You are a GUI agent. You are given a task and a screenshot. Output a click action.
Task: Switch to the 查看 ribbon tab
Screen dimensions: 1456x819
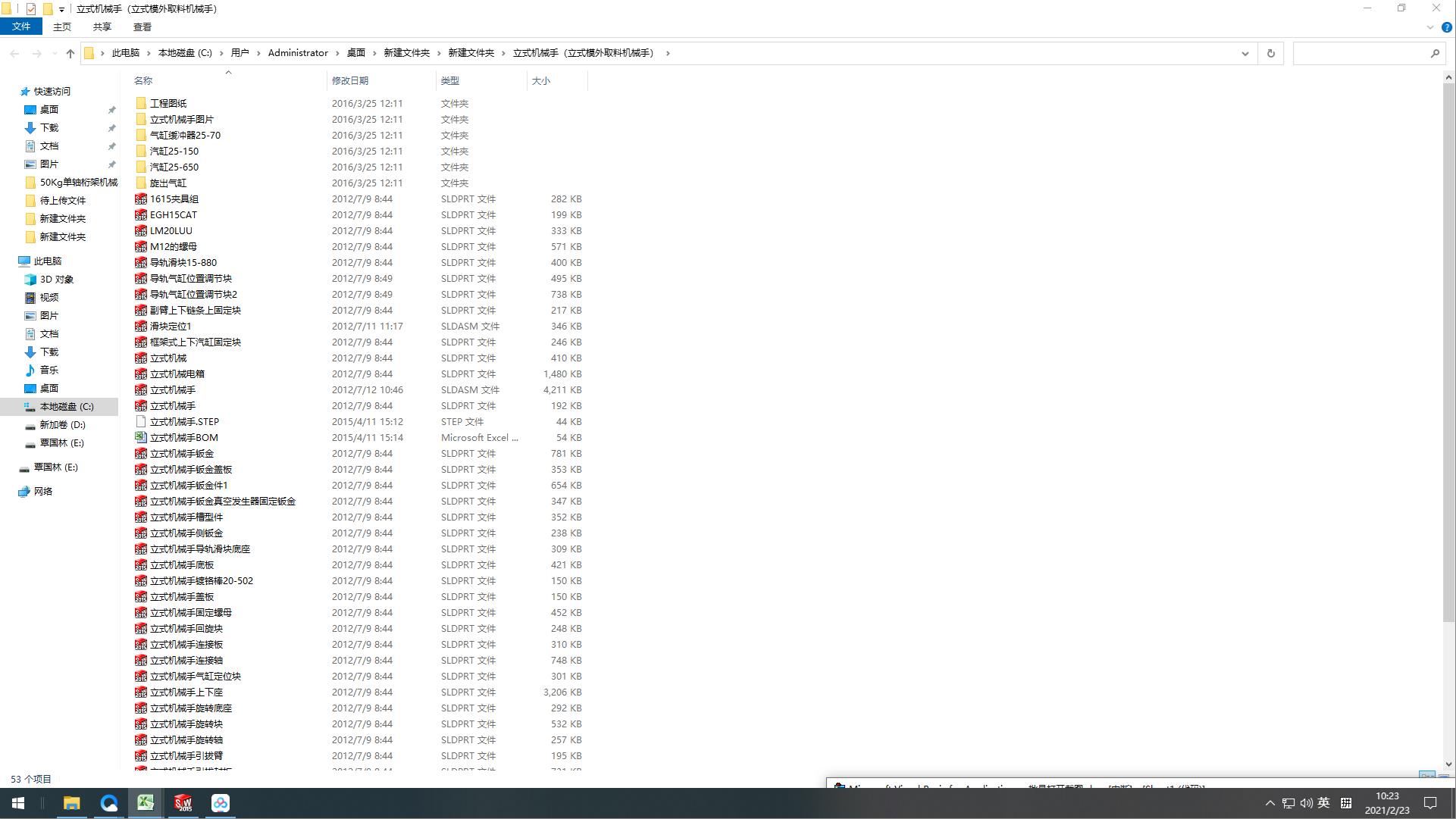point(142,27)
